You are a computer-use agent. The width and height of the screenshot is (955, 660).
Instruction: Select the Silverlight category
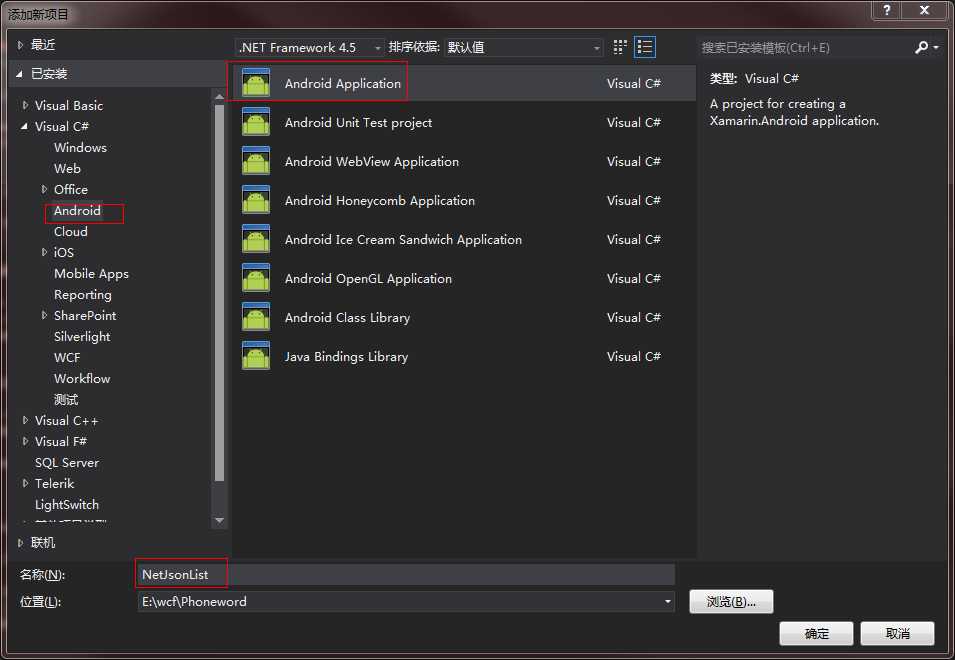(x=82, y=337)
